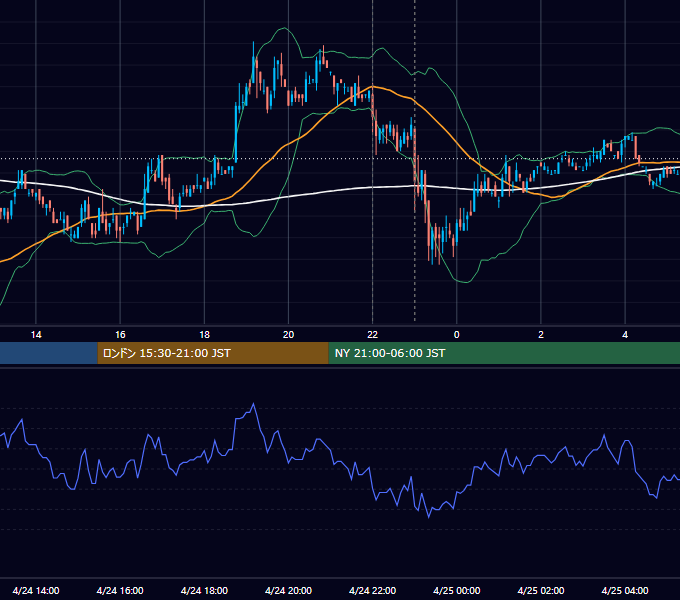680x600 pixels.
Task: Click the 16 hour axis label
Action: (x=120, y=335)
